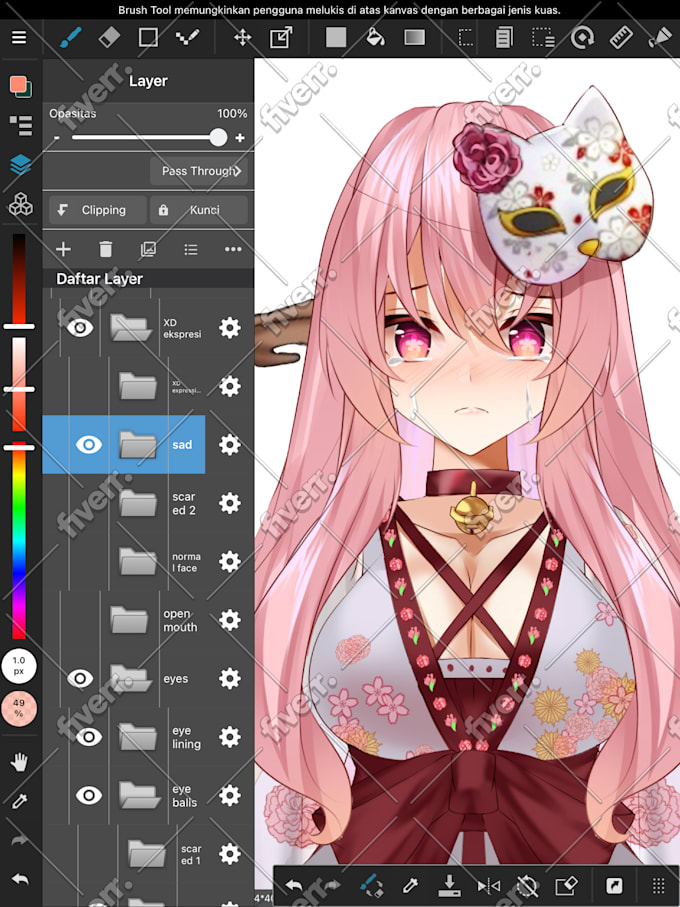
Task: Open the layer list view icon
Action: coord(191,249)
